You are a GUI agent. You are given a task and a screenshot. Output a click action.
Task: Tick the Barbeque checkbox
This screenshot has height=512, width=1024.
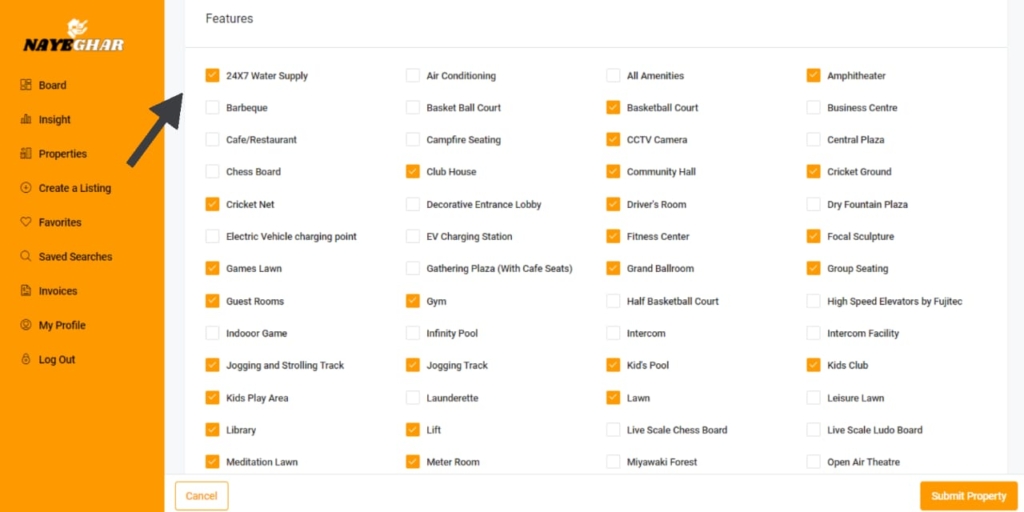tap(212, 107)
